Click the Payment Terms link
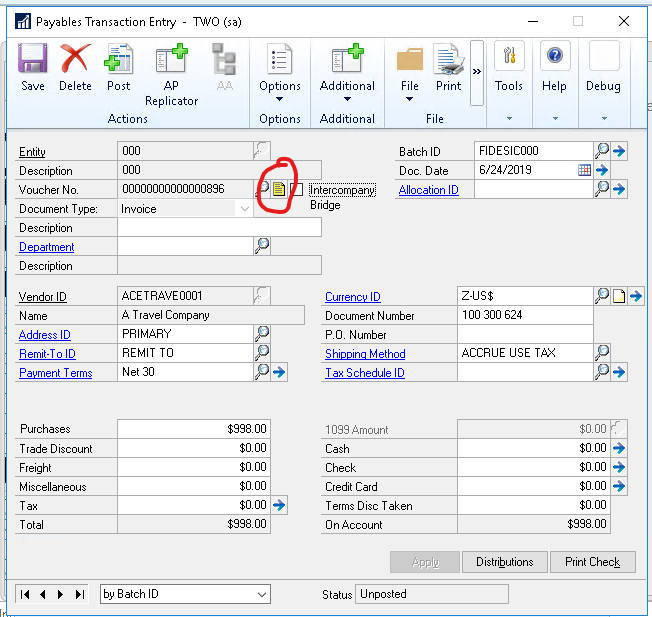Screen dimensions: 652x617 (x=55, y=373)
